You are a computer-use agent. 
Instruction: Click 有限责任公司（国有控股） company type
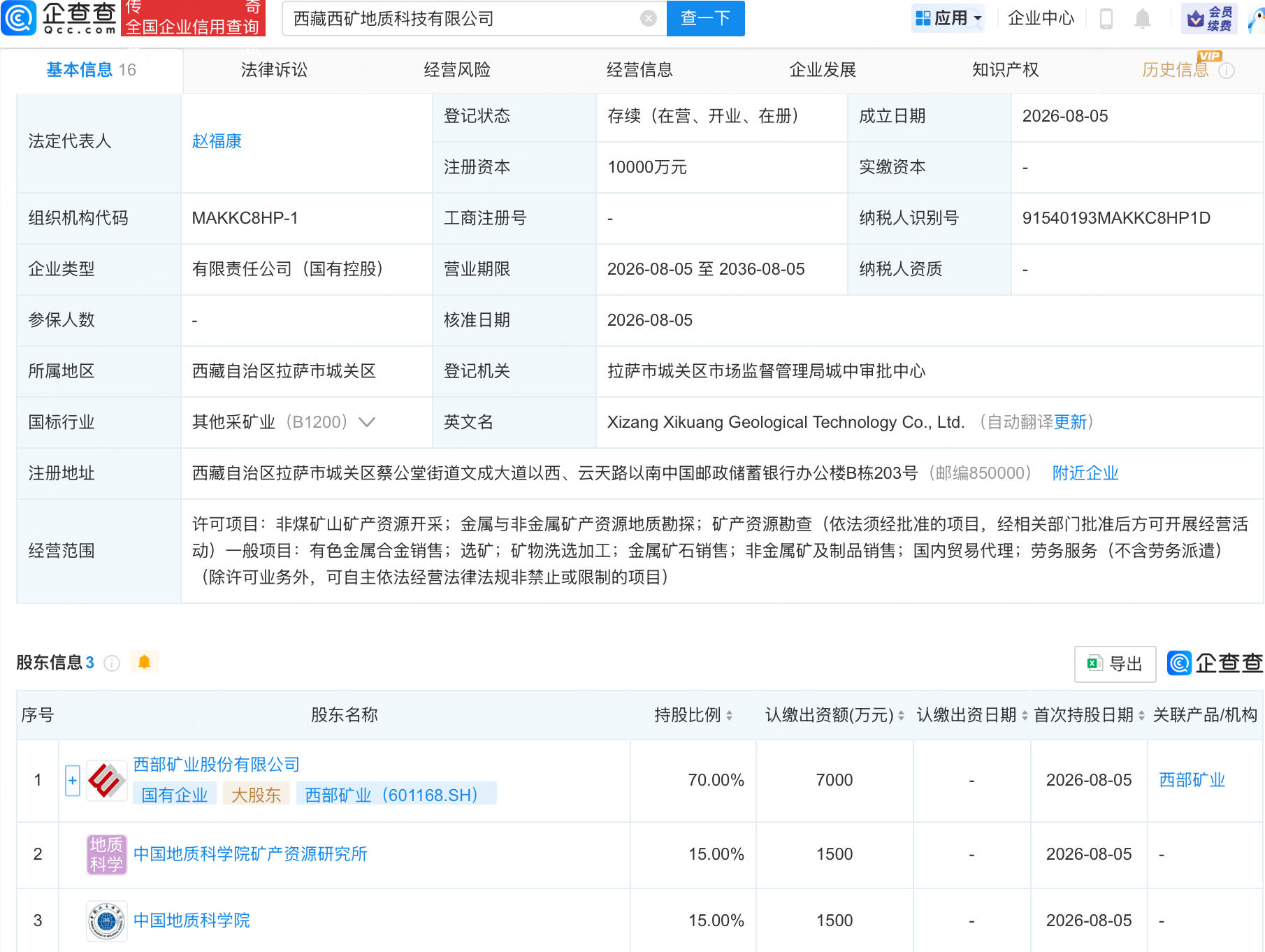[287, 269]
